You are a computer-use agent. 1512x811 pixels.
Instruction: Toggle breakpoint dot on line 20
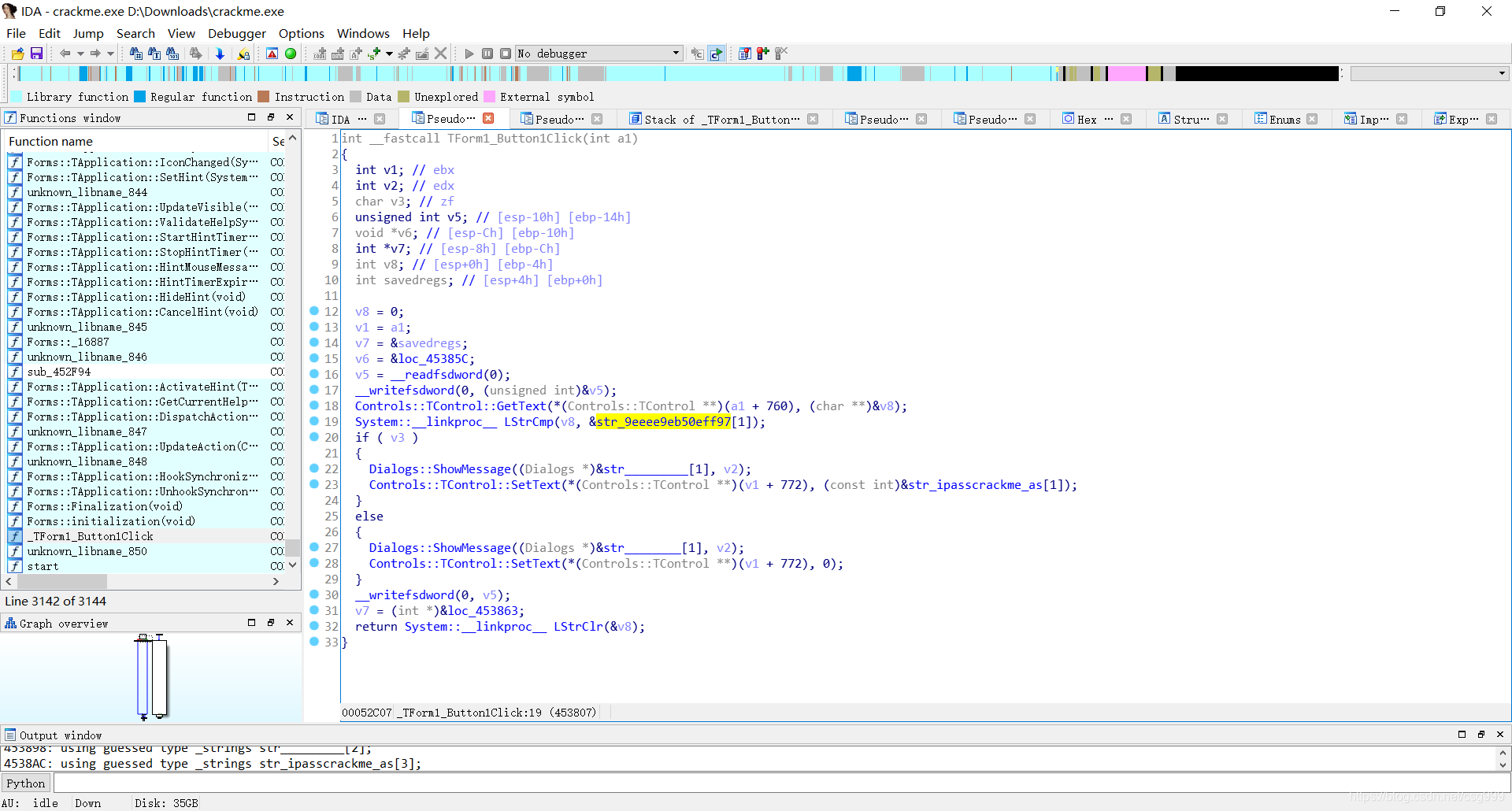click(314, 437)
